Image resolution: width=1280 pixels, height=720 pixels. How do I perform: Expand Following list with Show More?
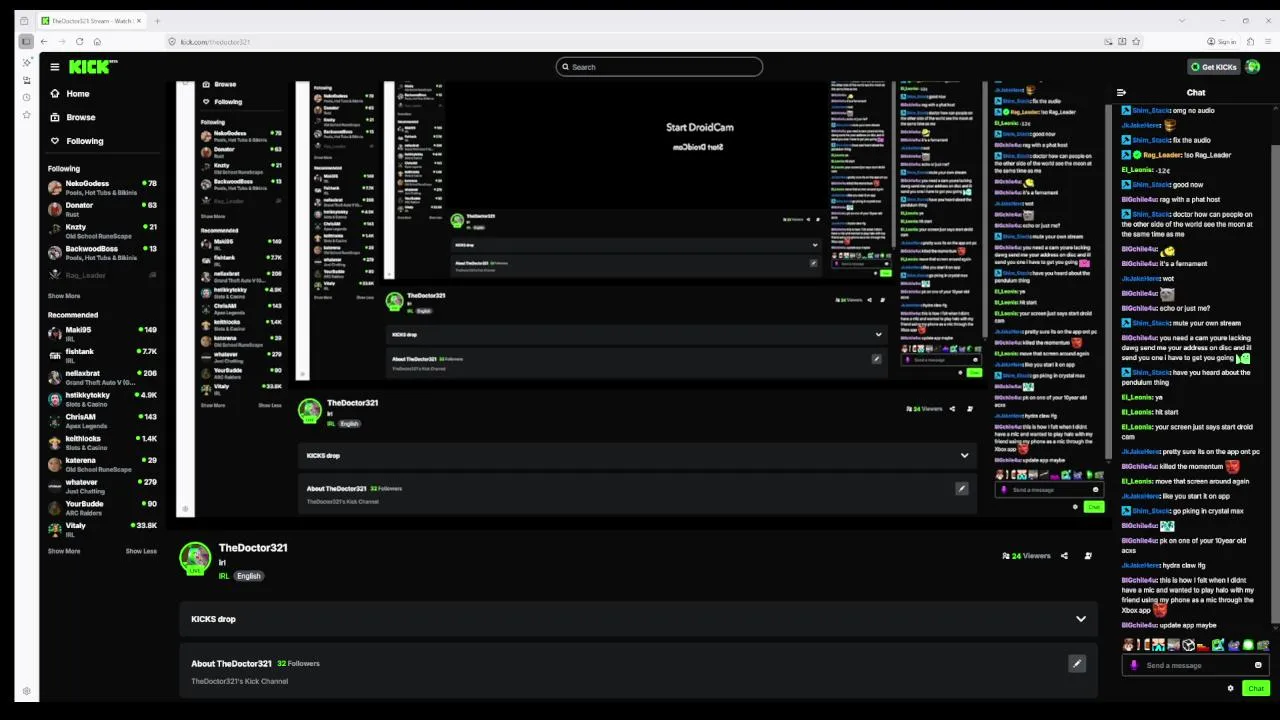click(64, 296)
